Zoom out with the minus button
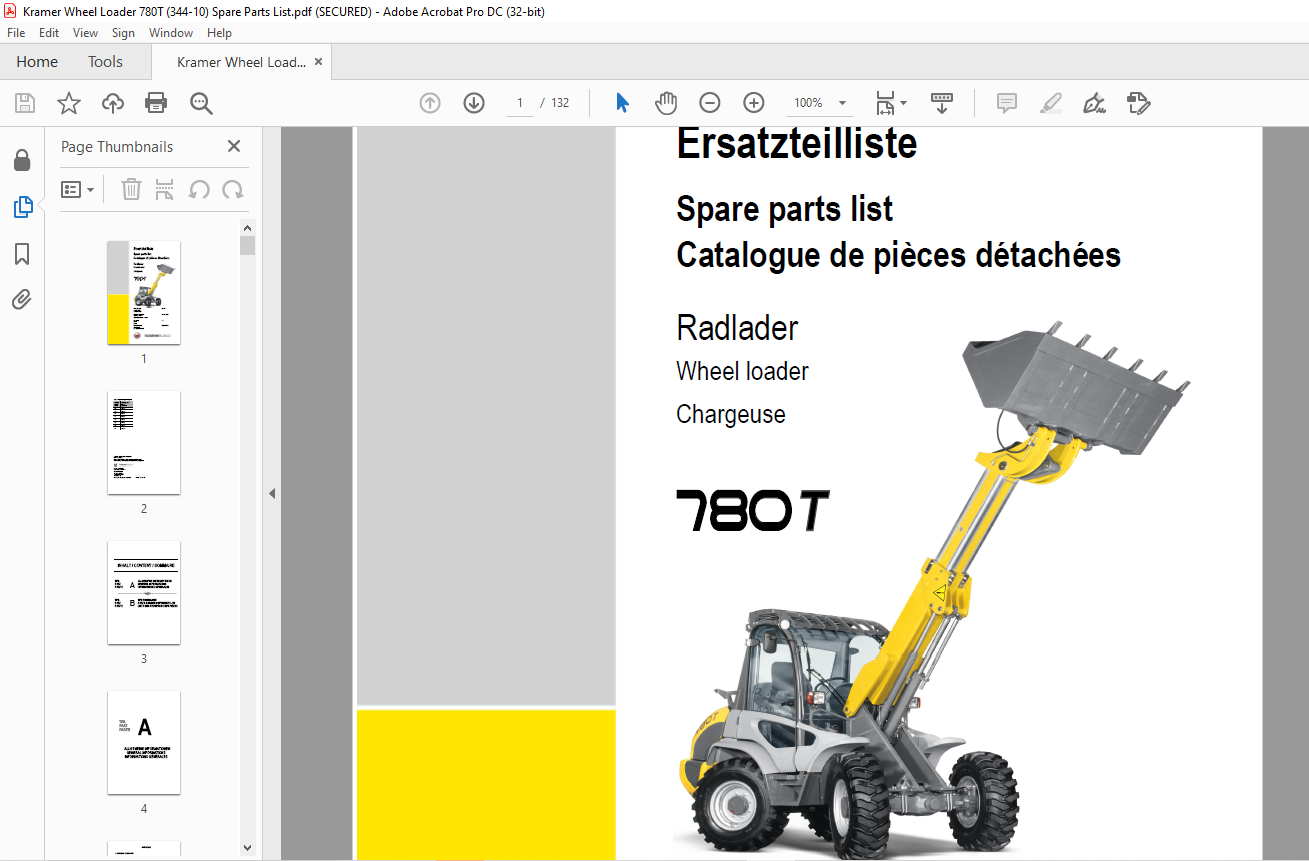This screenshot has width=1309, height=861. (x=710, y=103)
